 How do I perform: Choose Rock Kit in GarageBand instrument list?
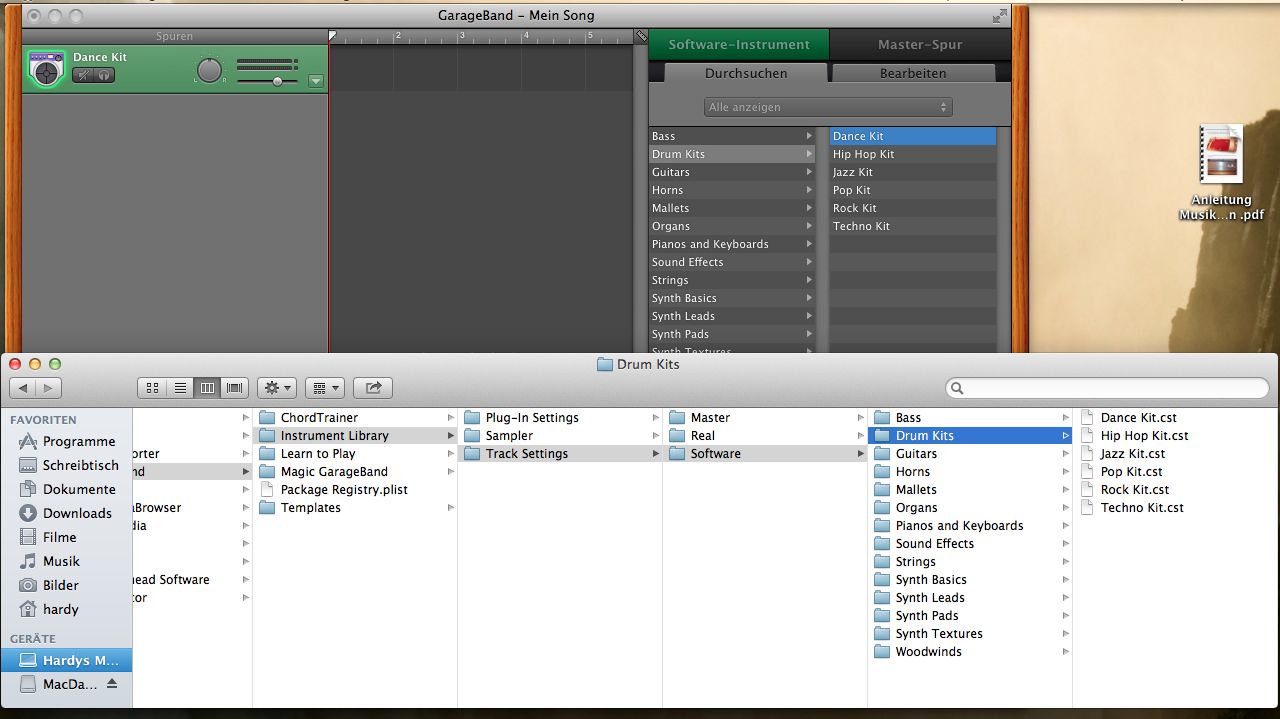[x=913, y=208]
